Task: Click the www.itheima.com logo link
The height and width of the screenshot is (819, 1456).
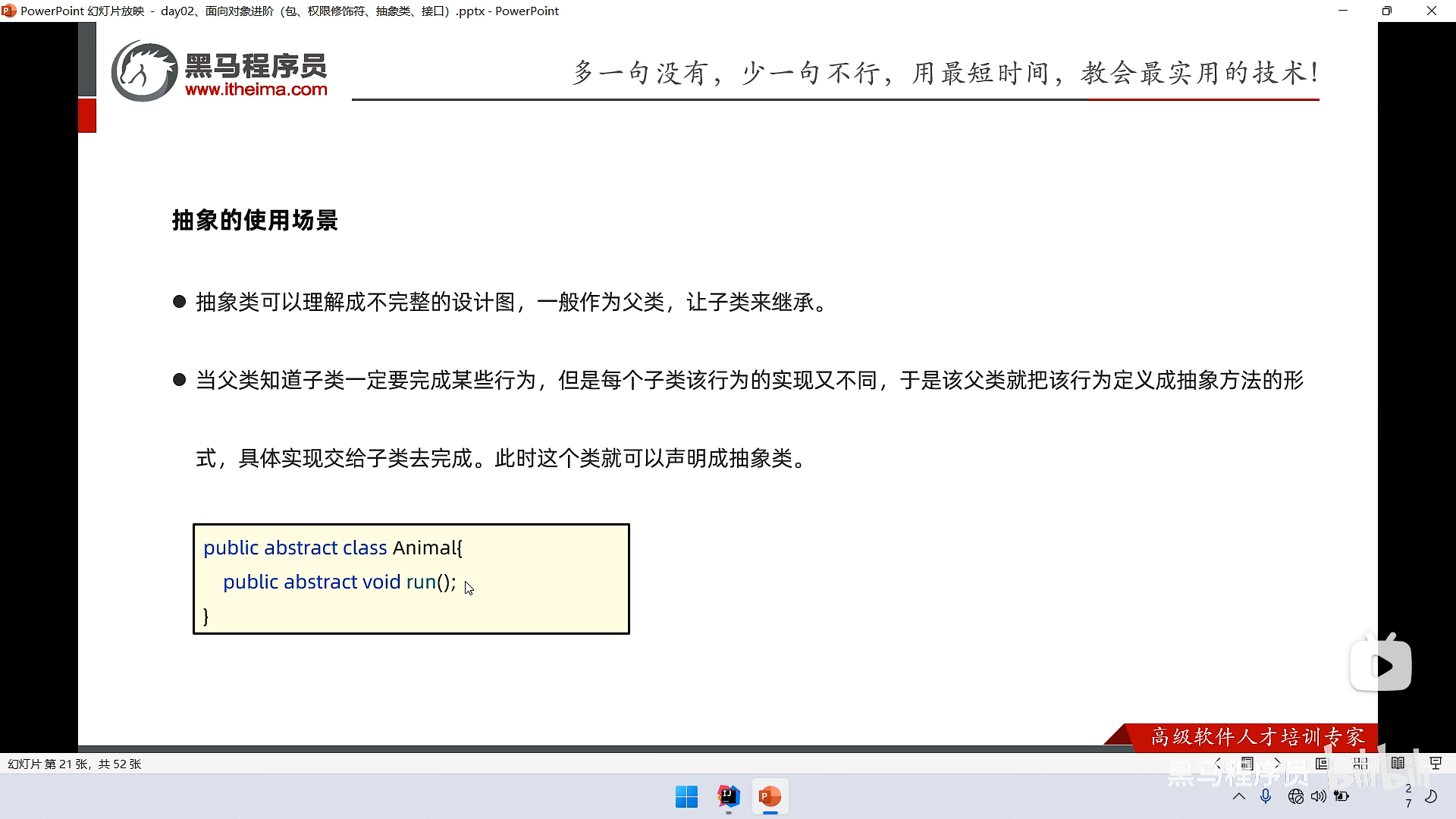Action: (x=256, y=89)
